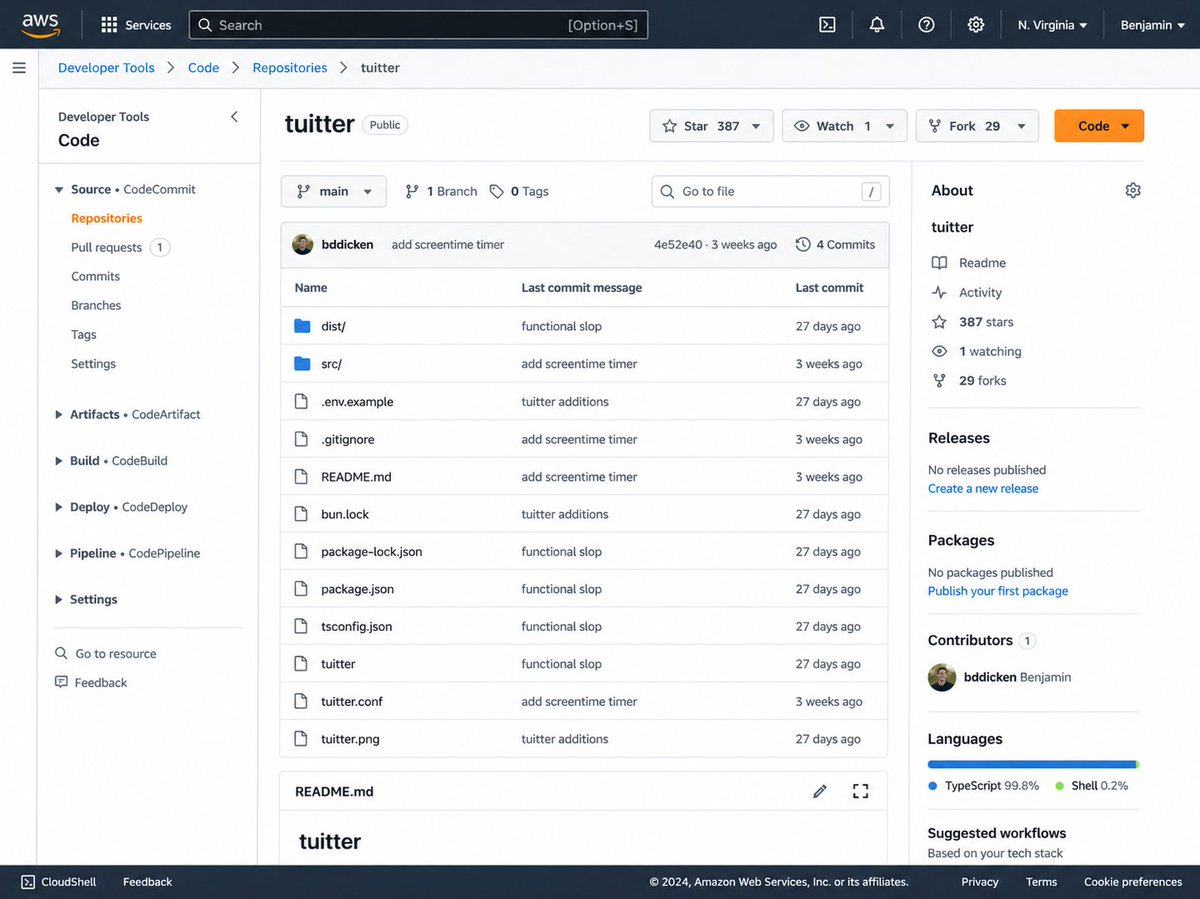Click the blue TypeScript legend dot
The height and width of the screenshot is (899, 1200).
933,786
